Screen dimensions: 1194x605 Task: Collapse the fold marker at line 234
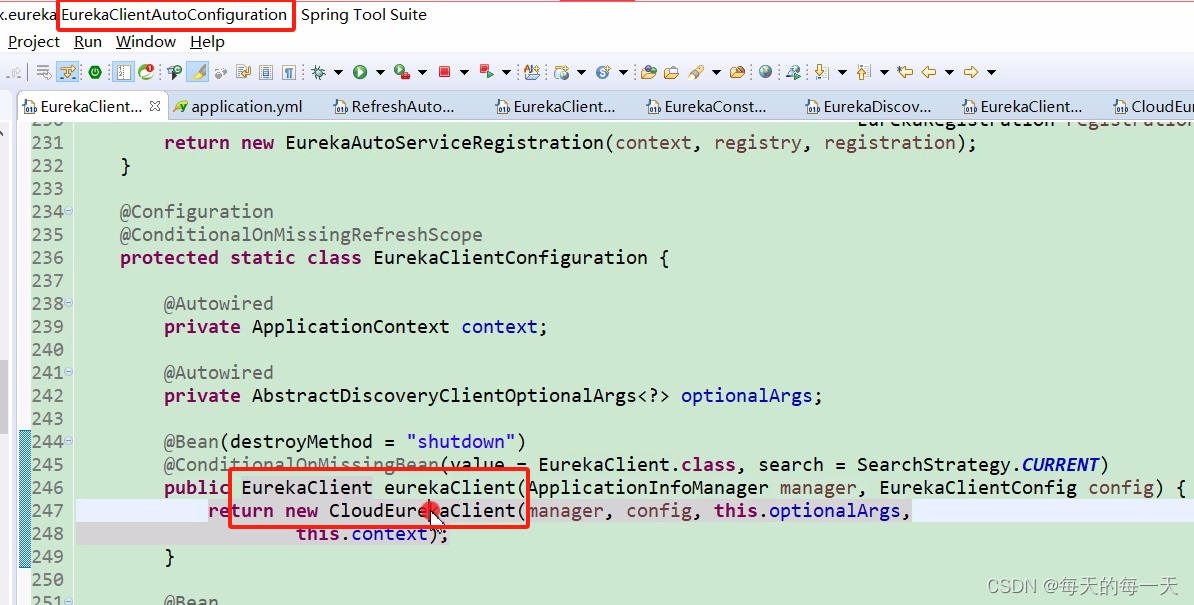tap(69, 211)
